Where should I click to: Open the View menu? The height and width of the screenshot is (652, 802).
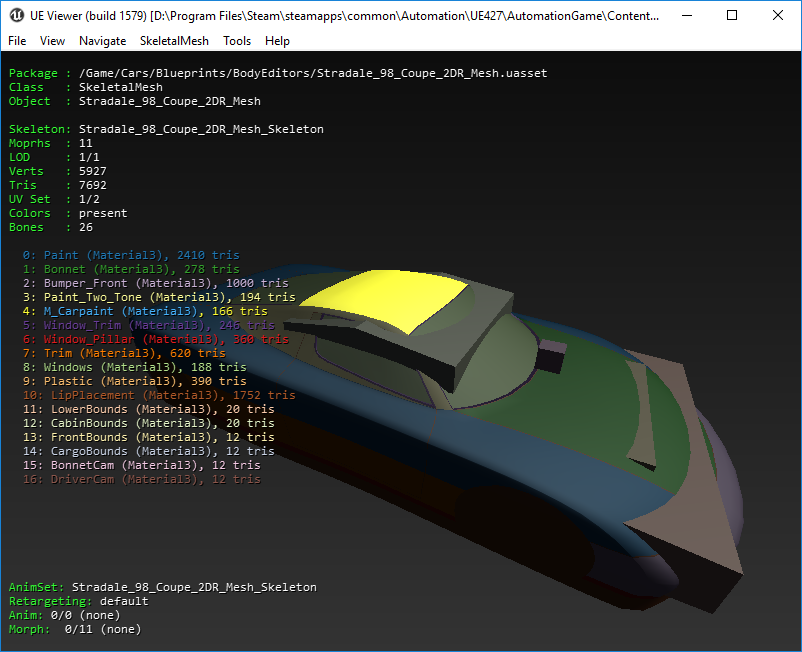pos(52,41)
